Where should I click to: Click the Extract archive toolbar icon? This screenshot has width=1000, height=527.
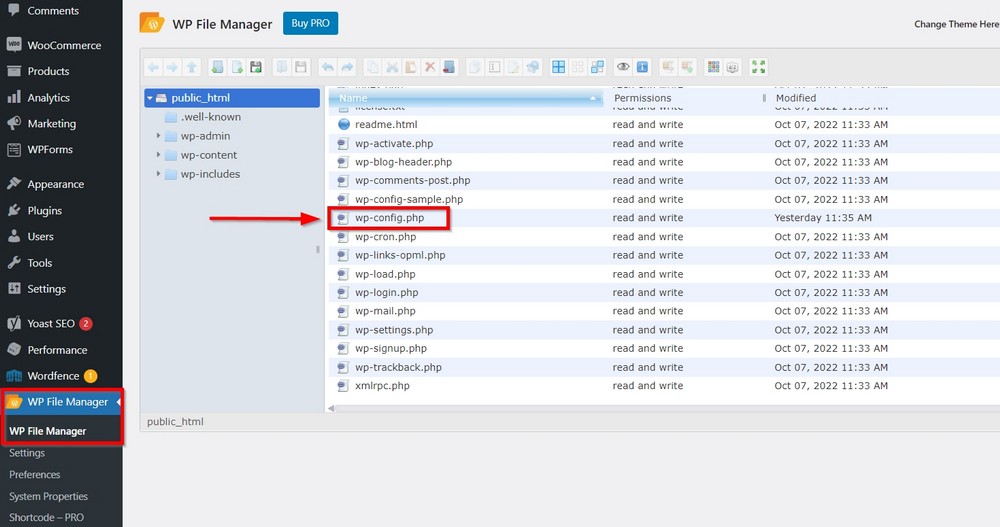pos(668,67)
